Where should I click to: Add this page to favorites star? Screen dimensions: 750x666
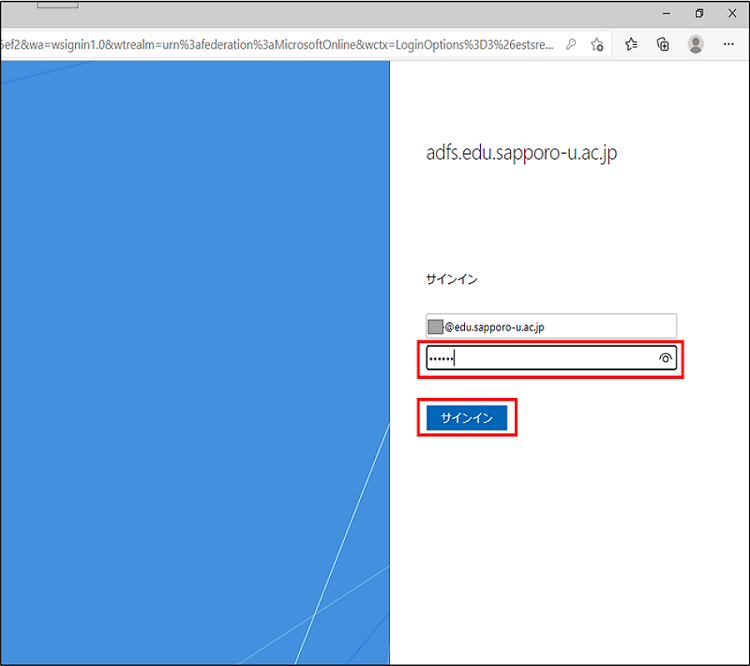pos(597,44)
